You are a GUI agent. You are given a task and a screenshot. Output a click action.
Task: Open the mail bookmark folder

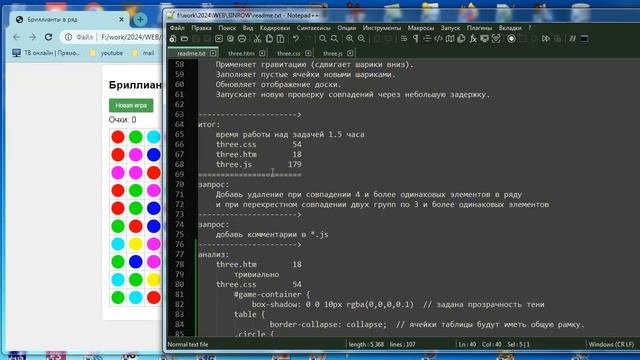coord(143,53)
